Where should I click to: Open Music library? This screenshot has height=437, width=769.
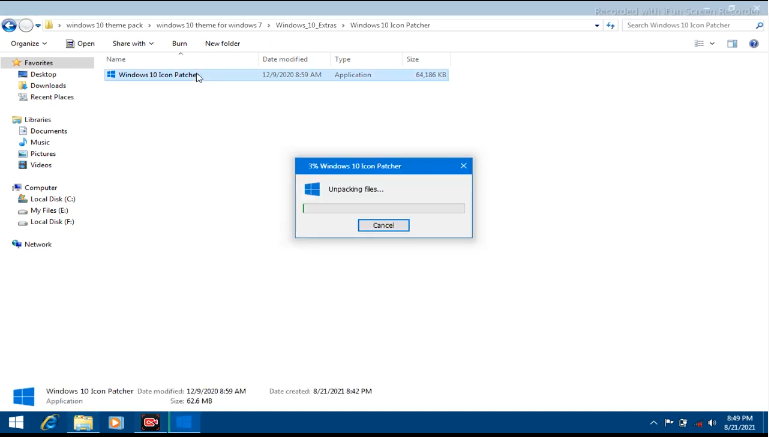pos(40,142)
